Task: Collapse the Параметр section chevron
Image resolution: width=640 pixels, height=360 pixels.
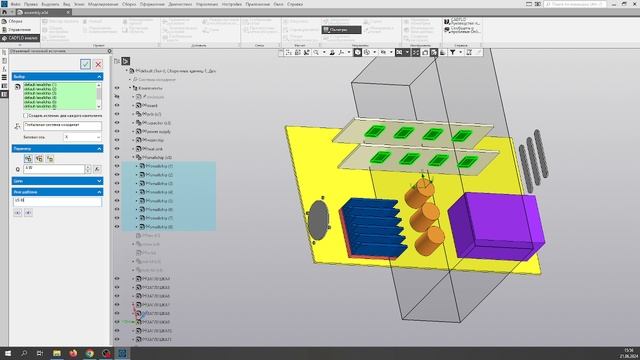Action: (x=99, y=149)
